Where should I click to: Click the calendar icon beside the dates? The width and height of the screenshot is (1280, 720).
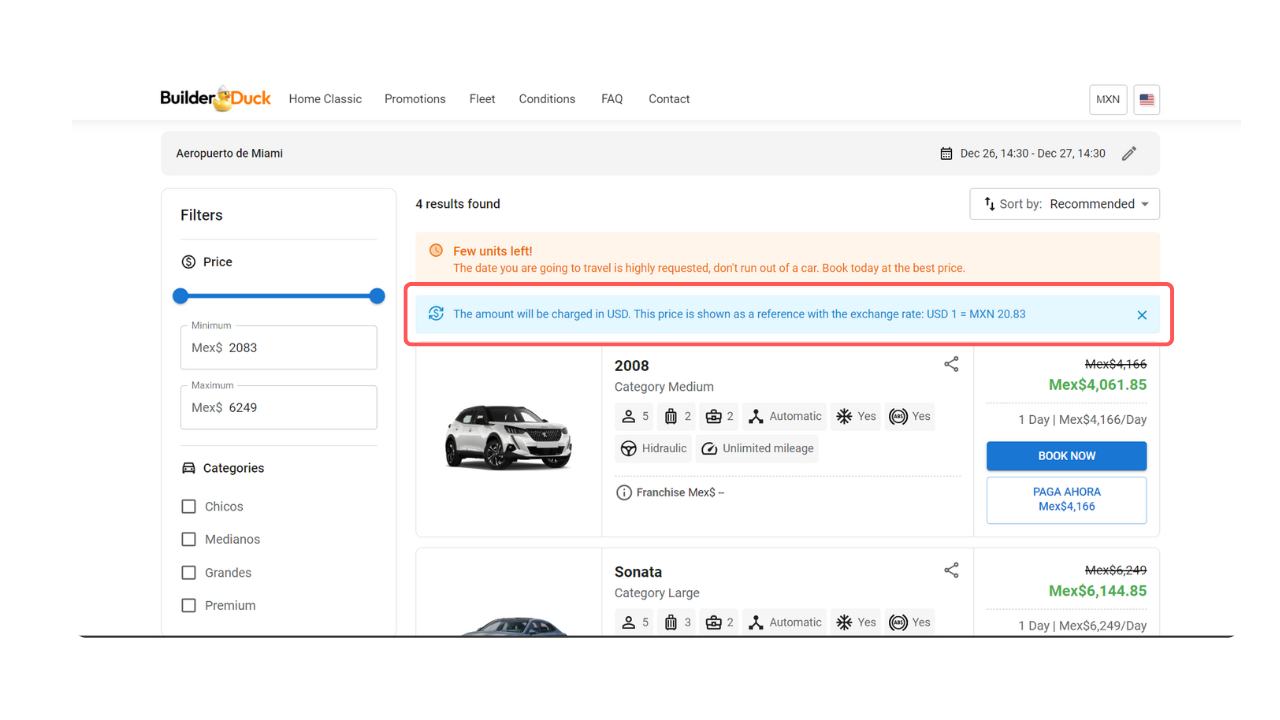(x=946, y=154)
